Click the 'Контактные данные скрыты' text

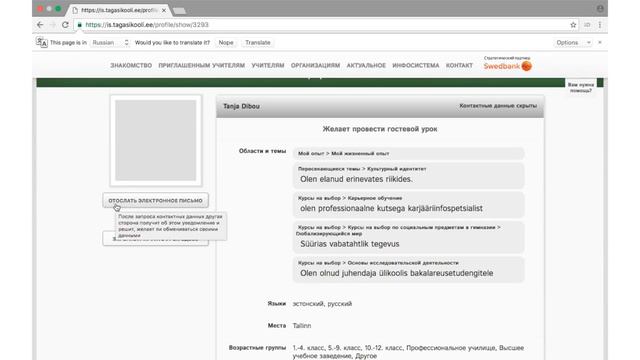[498, 106]
